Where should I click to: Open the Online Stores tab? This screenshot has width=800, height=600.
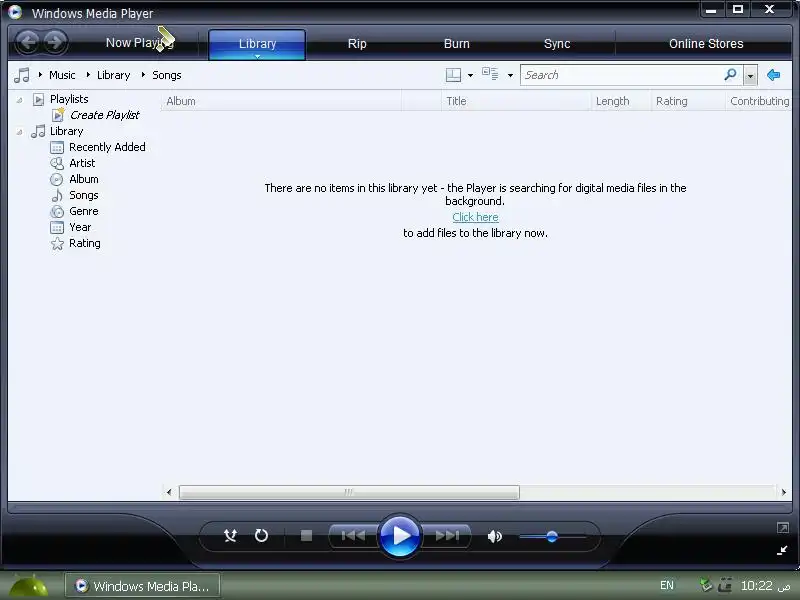(x=706, y=44)
